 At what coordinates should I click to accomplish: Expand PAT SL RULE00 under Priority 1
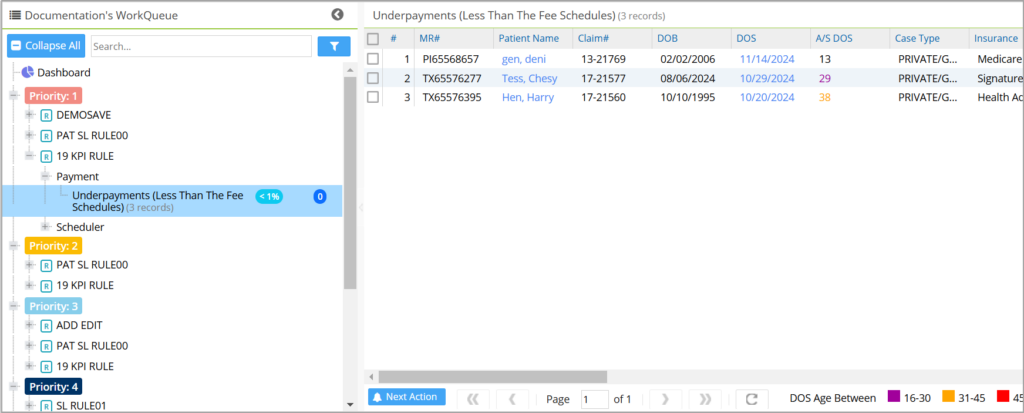tap(29, 135)
